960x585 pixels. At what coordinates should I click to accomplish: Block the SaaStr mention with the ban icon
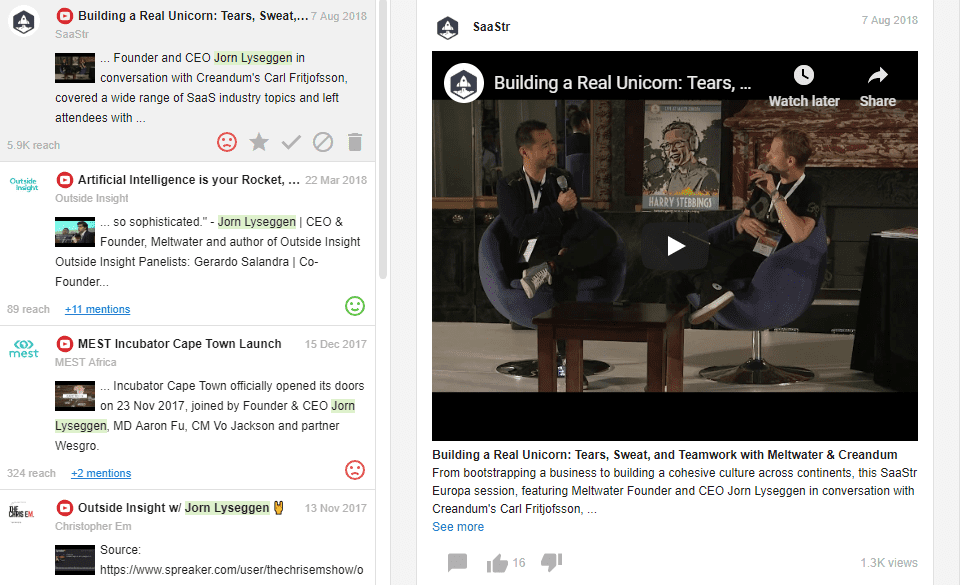pos(323,142)
